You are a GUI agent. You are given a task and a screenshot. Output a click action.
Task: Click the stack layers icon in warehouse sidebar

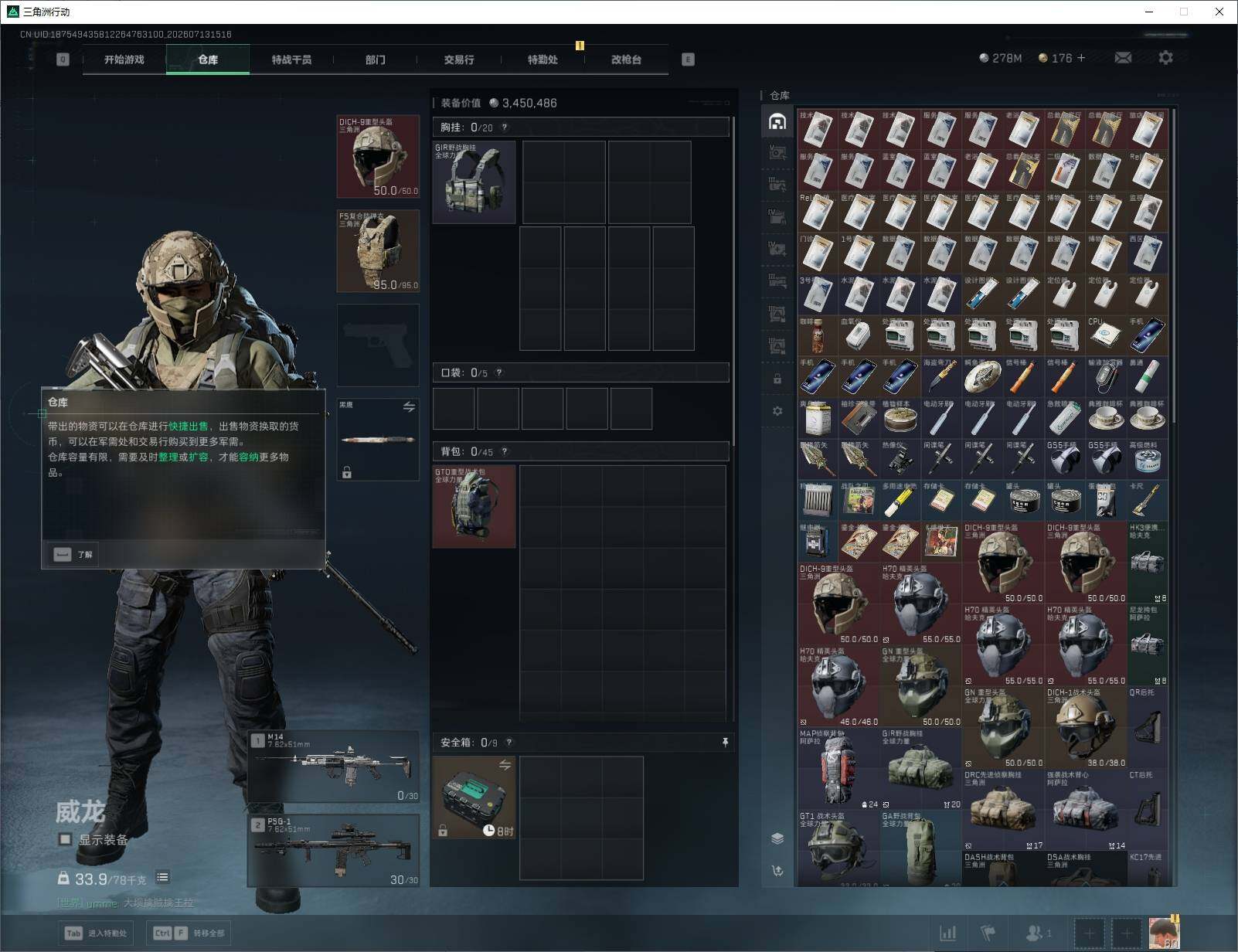pos(777,838)
